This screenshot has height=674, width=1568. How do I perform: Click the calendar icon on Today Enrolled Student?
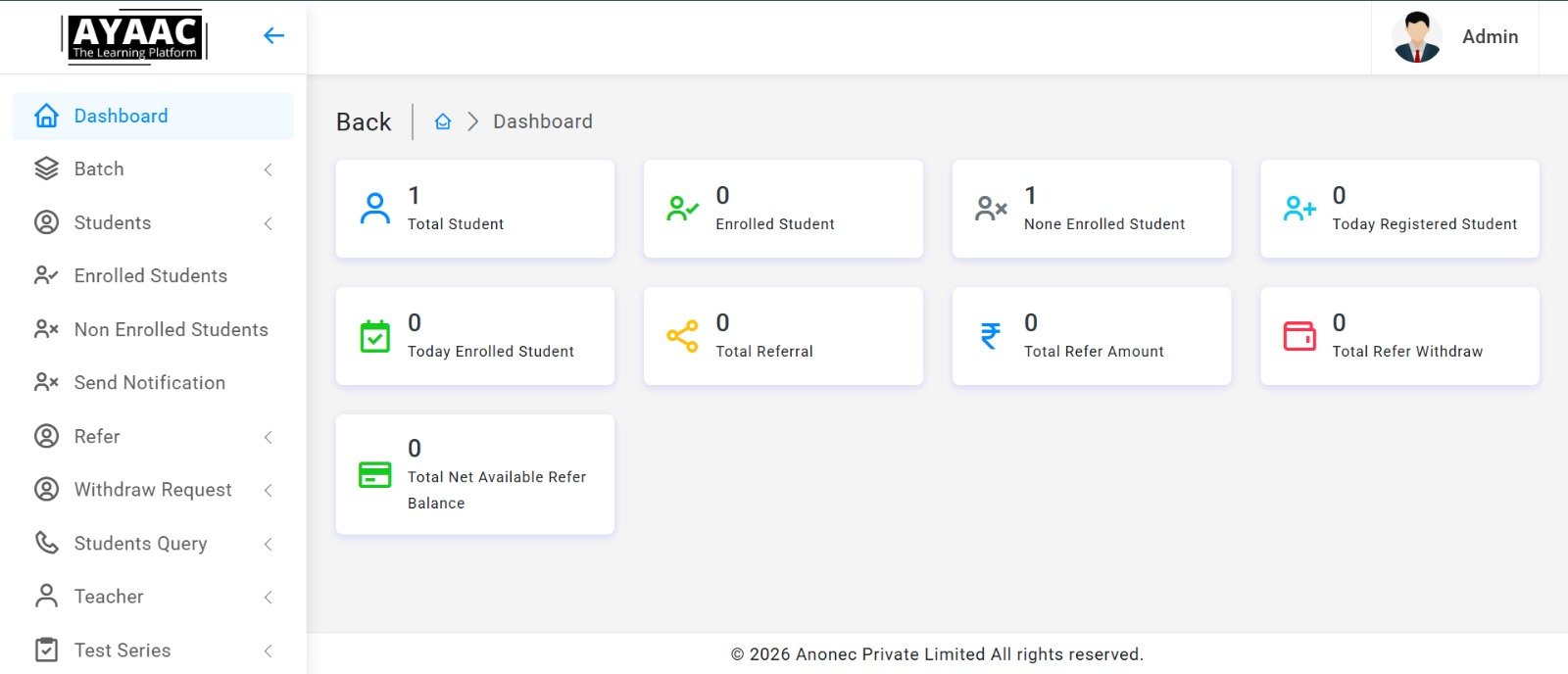[374, 336]
